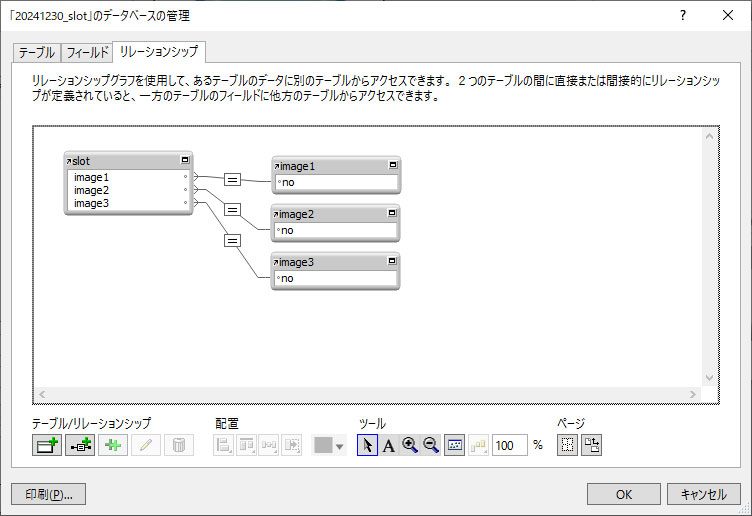Delete selected object with trash icon

179,445
